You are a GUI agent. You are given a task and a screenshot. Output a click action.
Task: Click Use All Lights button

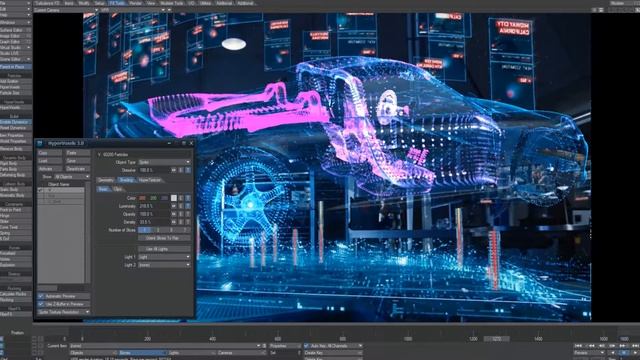point(164,249)
